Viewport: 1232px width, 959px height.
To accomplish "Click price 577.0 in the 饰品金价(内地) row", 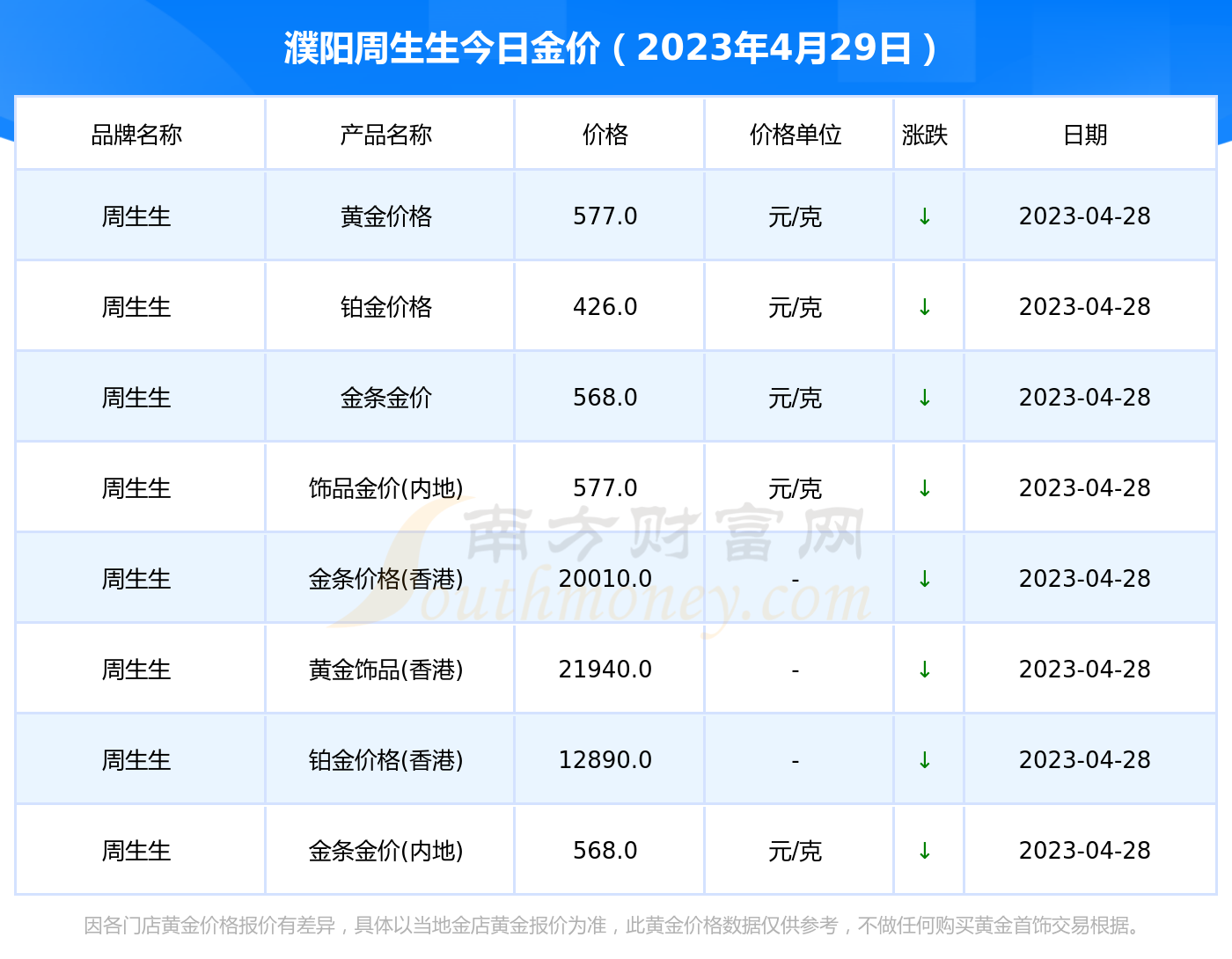I will 605,488.
